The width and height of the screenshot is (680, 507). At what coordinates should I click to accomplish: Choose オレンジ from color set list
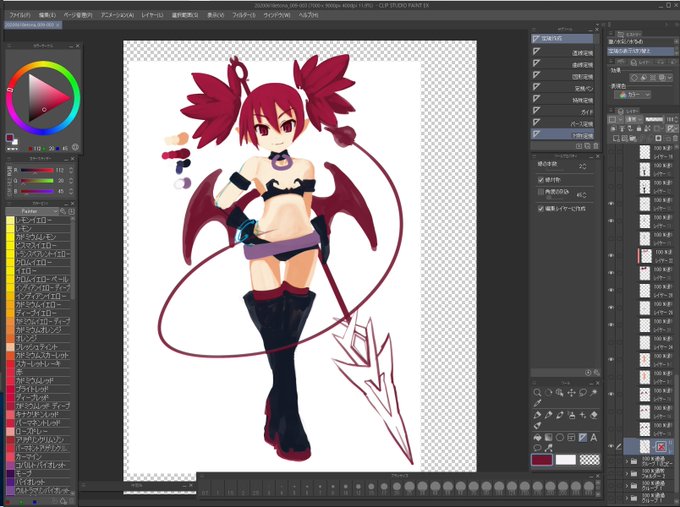click(38, 338)
